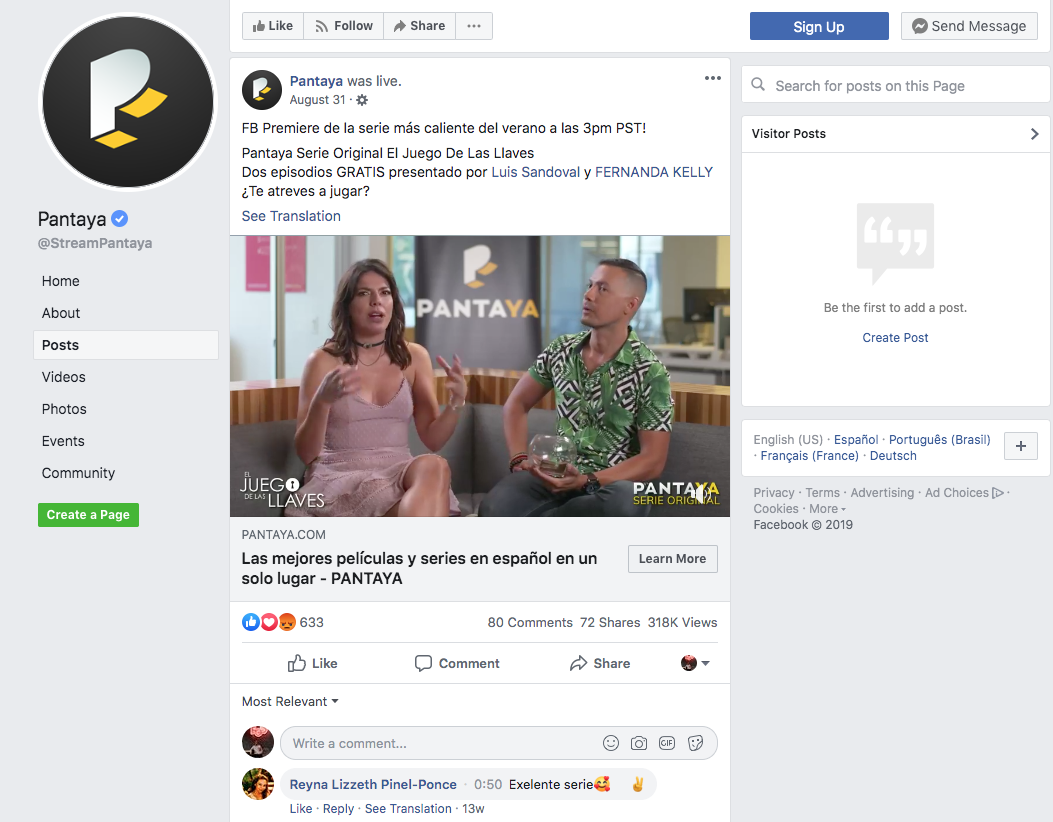1053x822 pixels.
Task: Send a message to Pantaya
Action: (969, 26)
